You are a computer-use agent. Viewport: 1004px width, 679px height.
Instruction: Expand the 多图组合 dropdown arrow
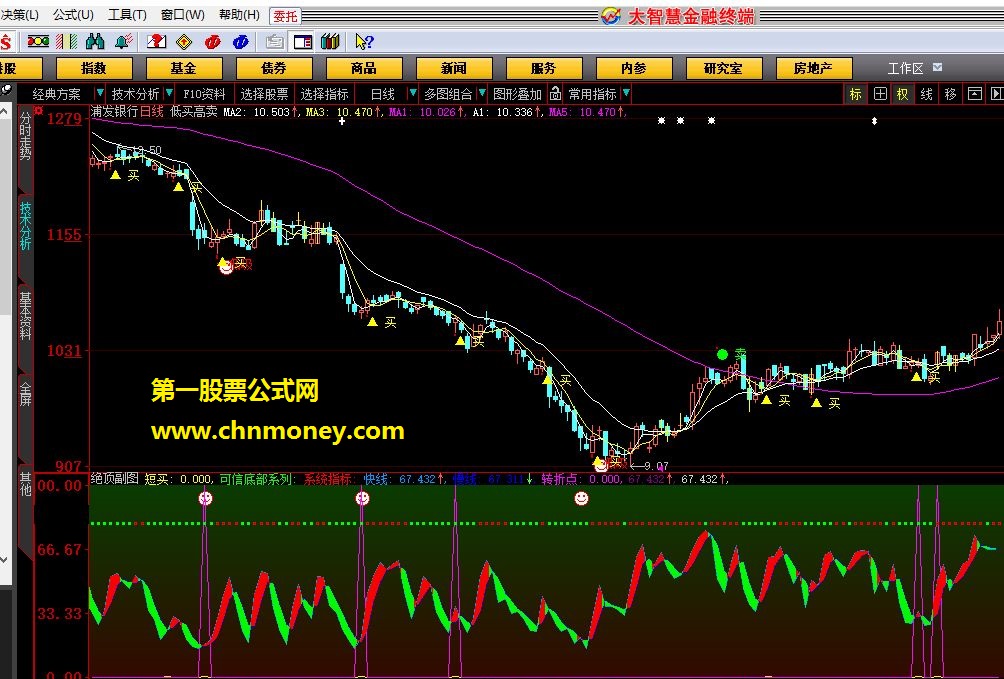(x=483, y=94)
